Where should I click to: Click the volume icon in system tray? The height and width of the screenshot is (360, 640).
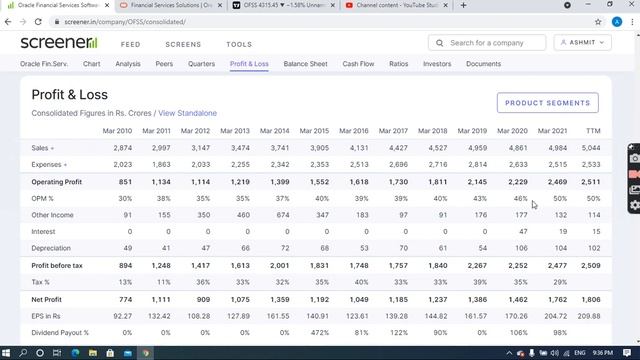pos(554,353)
